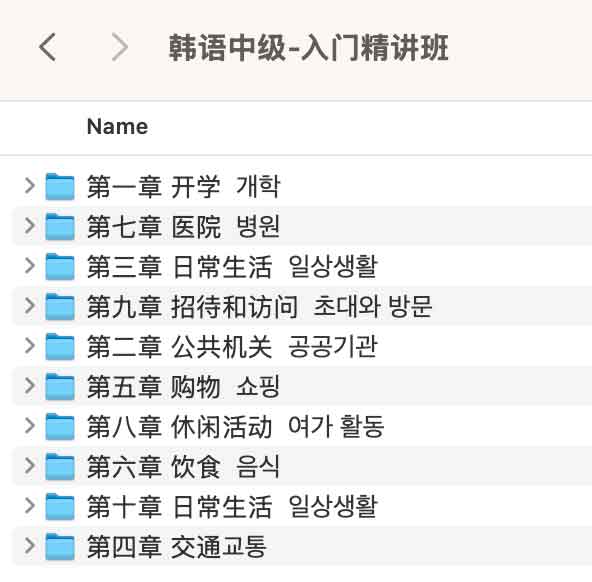Click the folder icon of 第八章 休闲活动
Viewport: 592px width, 582px height.
click(x=60, y=426)
